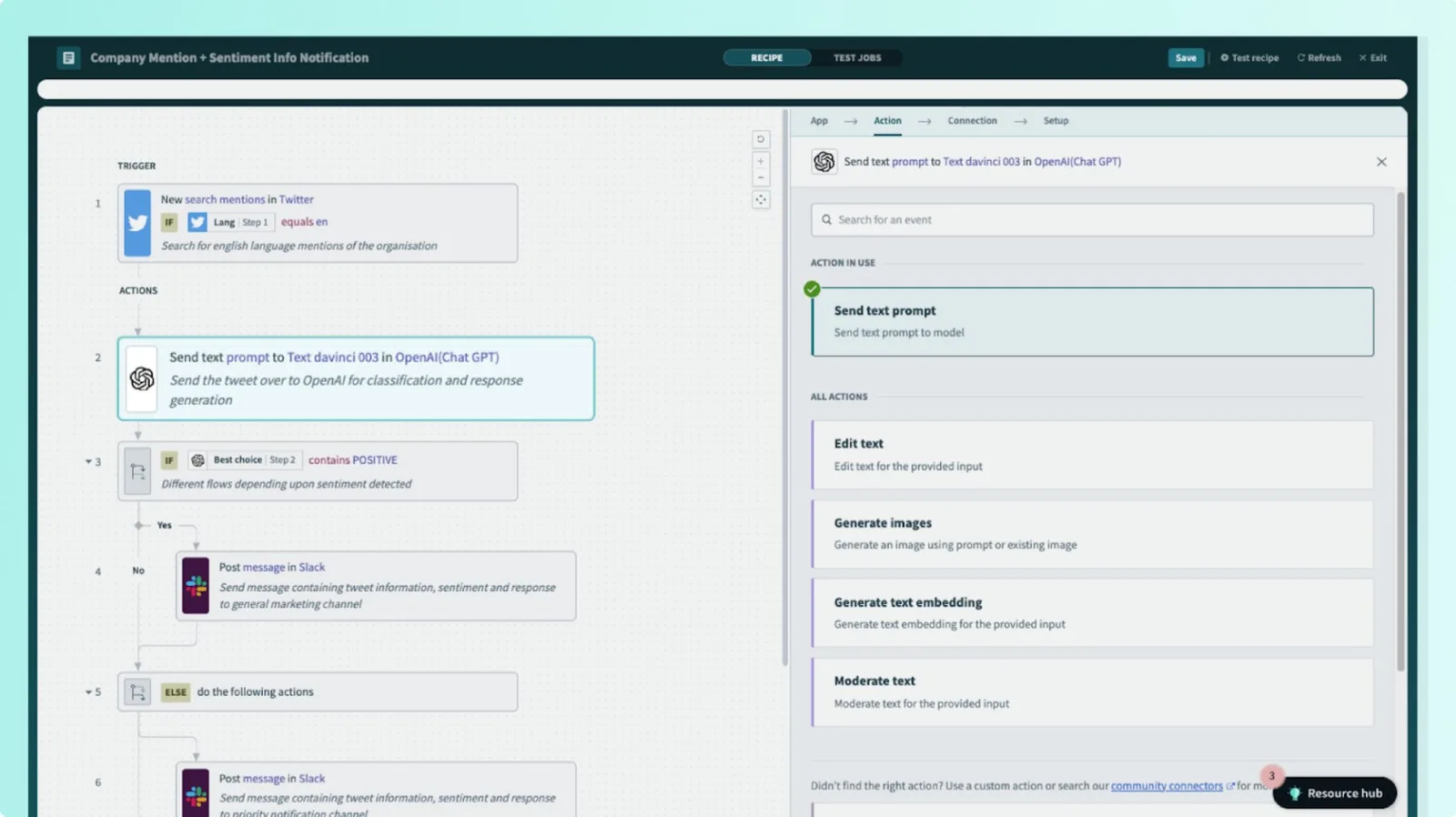Click recipe title Company Mention + Sentiment Info Notification
1456x817 pixels.
click(229, 57)
